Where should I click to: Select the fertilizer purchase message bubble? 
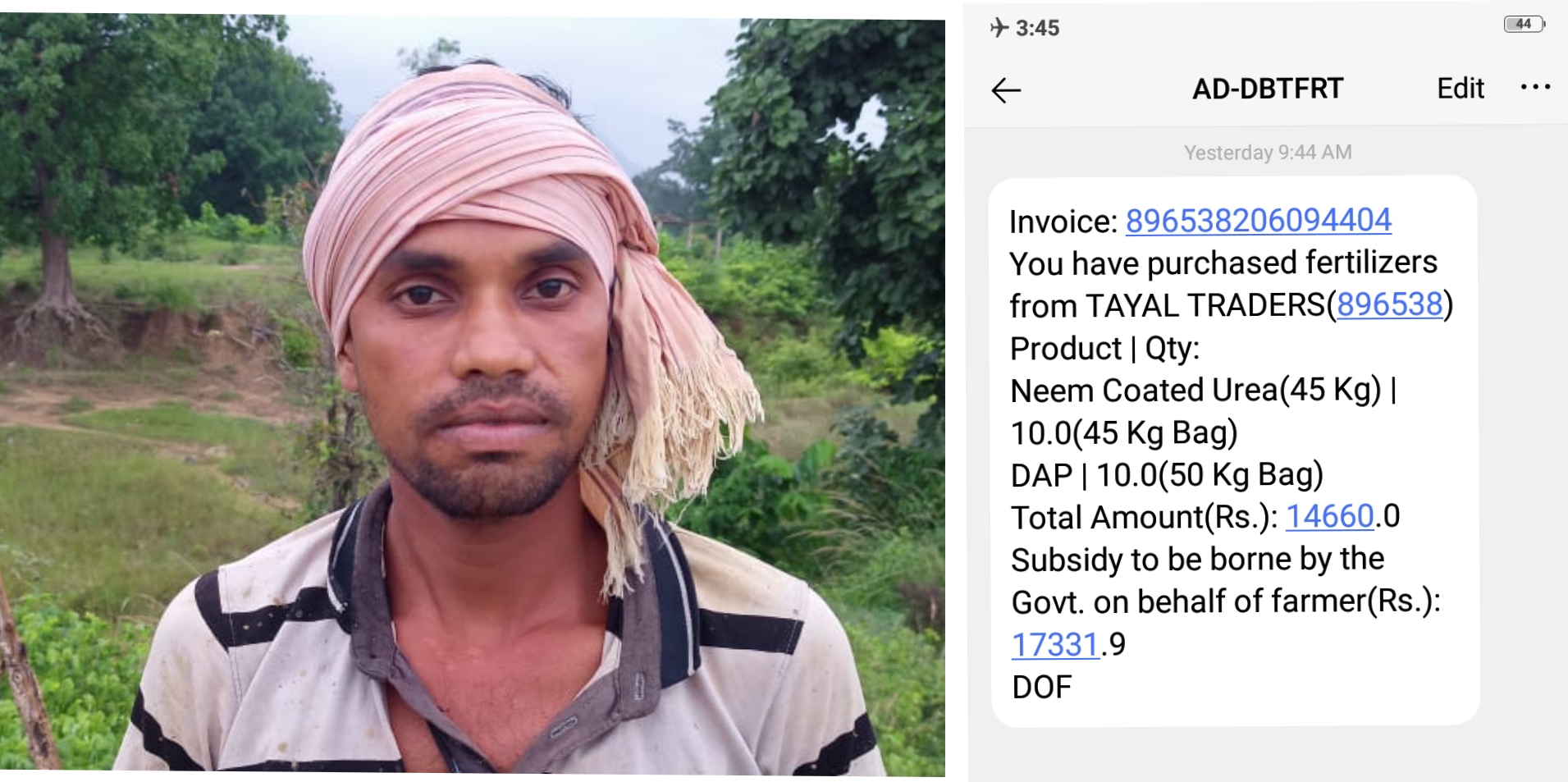coord(1235,450)
